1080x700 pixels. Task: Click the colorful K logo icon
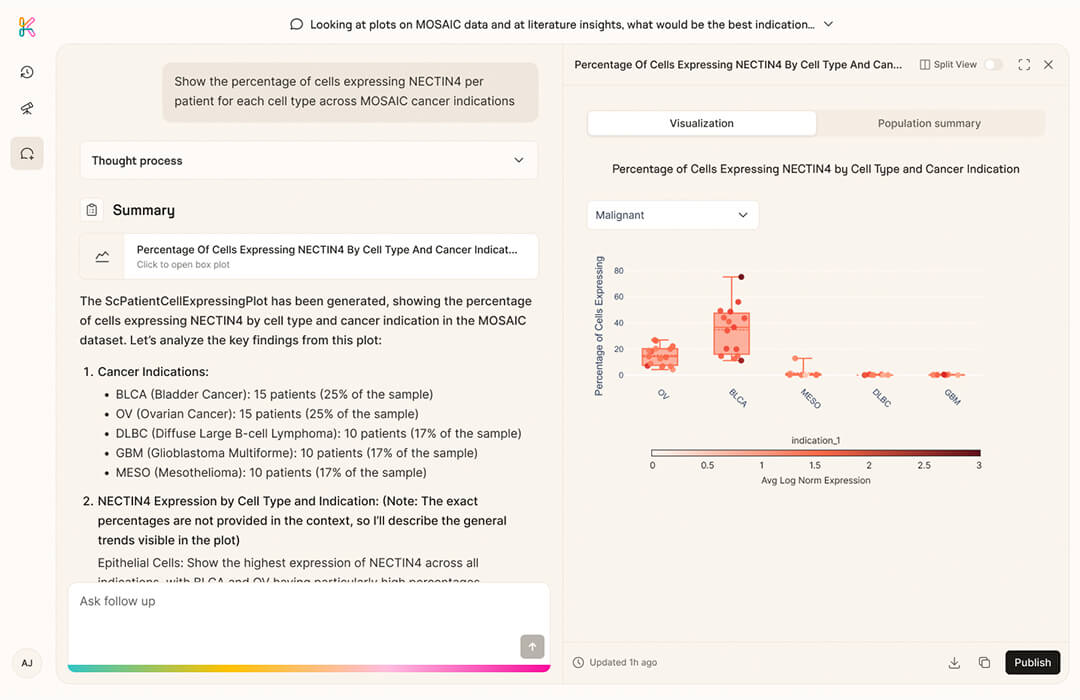(x=27, y=27)
